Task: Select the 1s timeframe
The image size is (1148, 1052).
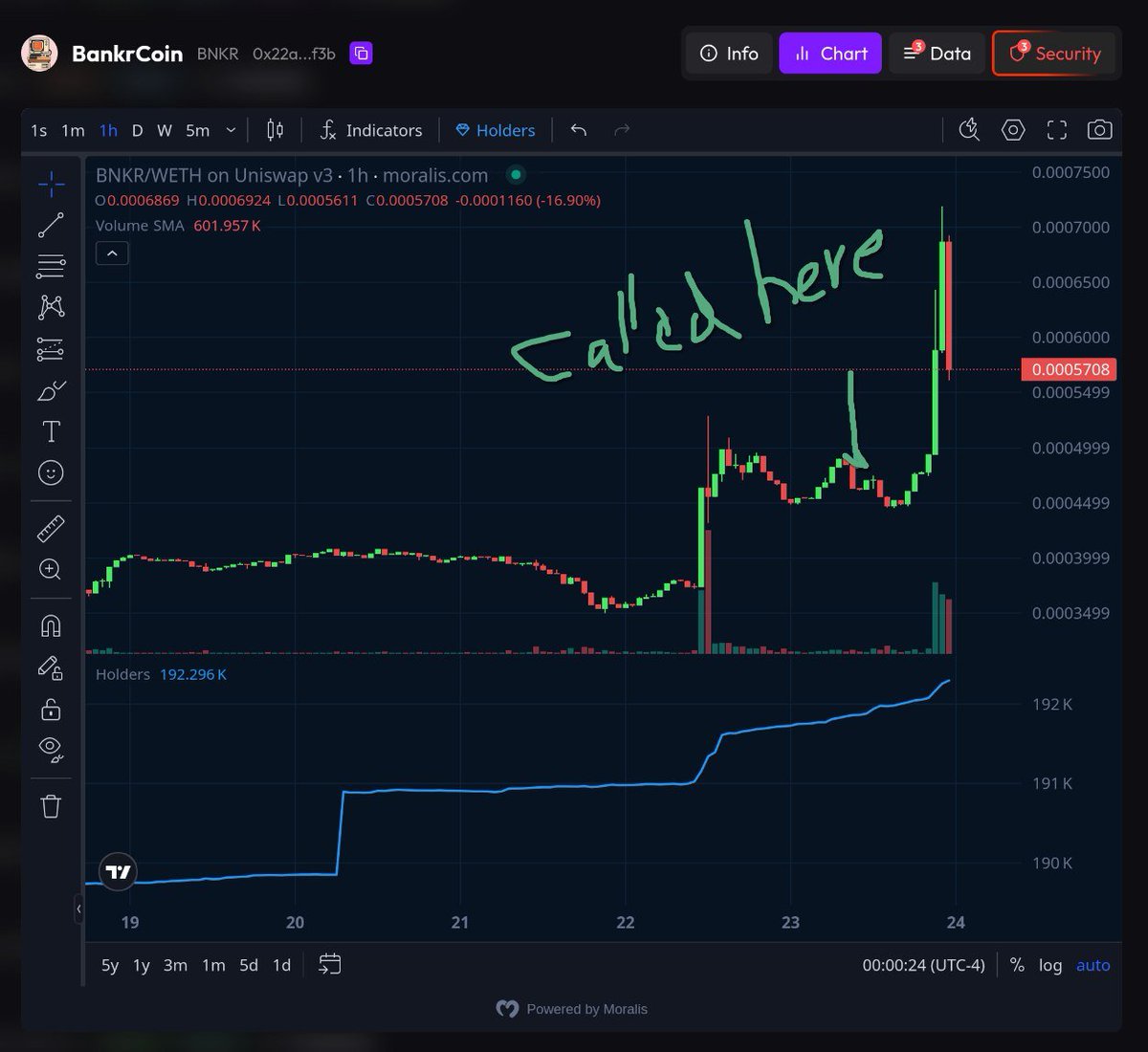Action: (x=38, y=130)
